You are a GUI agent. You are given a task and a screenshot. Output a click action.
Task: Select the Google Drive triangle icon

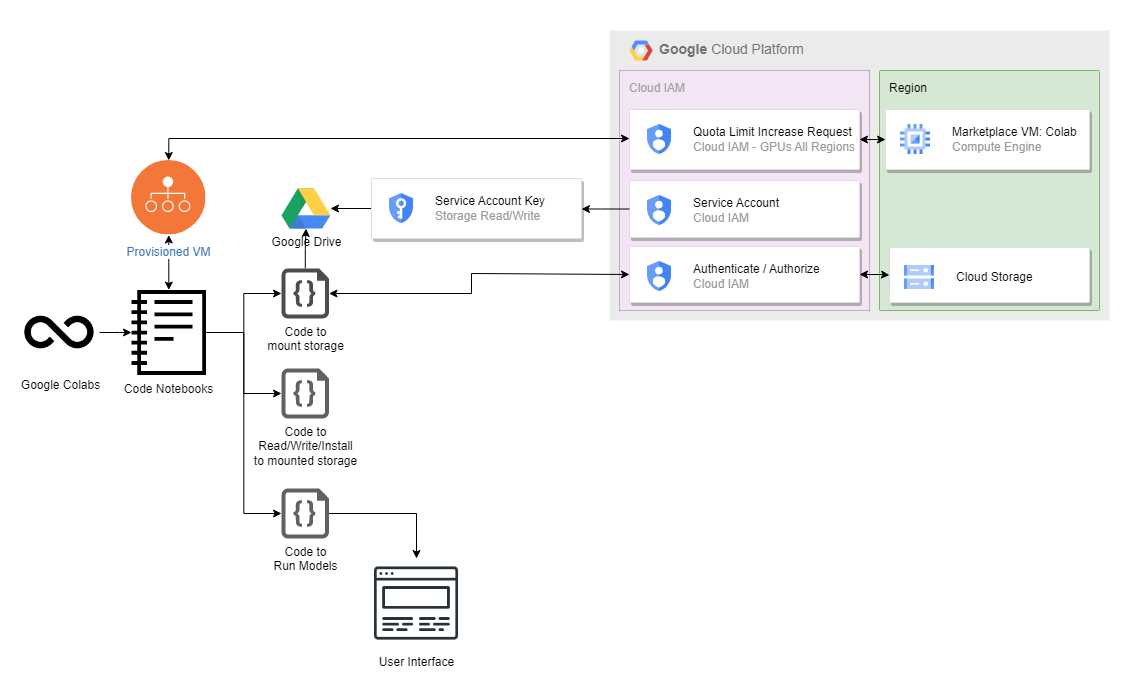(306, 208)
